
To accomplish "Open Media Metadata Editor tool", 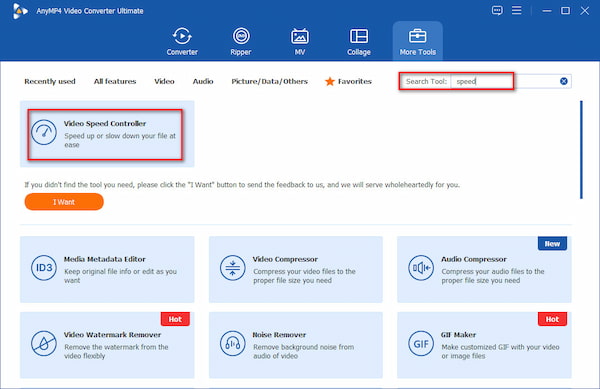I will 107,269.
